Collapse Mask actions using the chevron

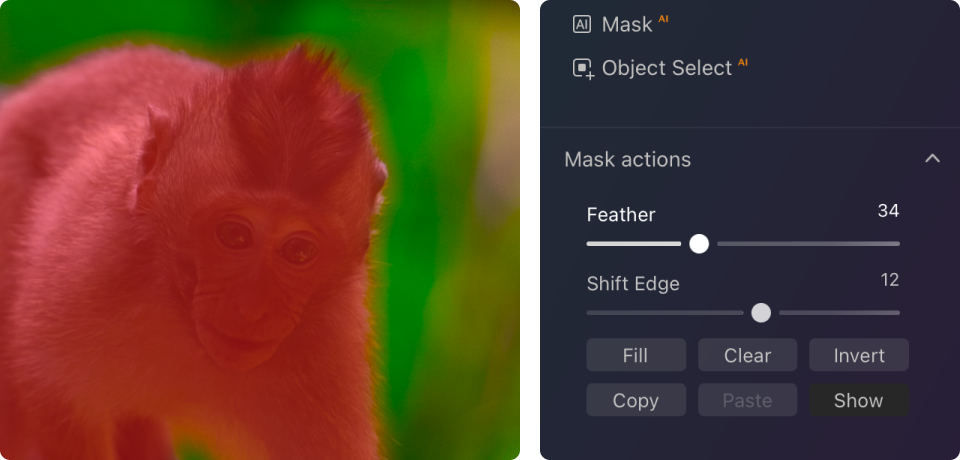click(x=932, y=159)
